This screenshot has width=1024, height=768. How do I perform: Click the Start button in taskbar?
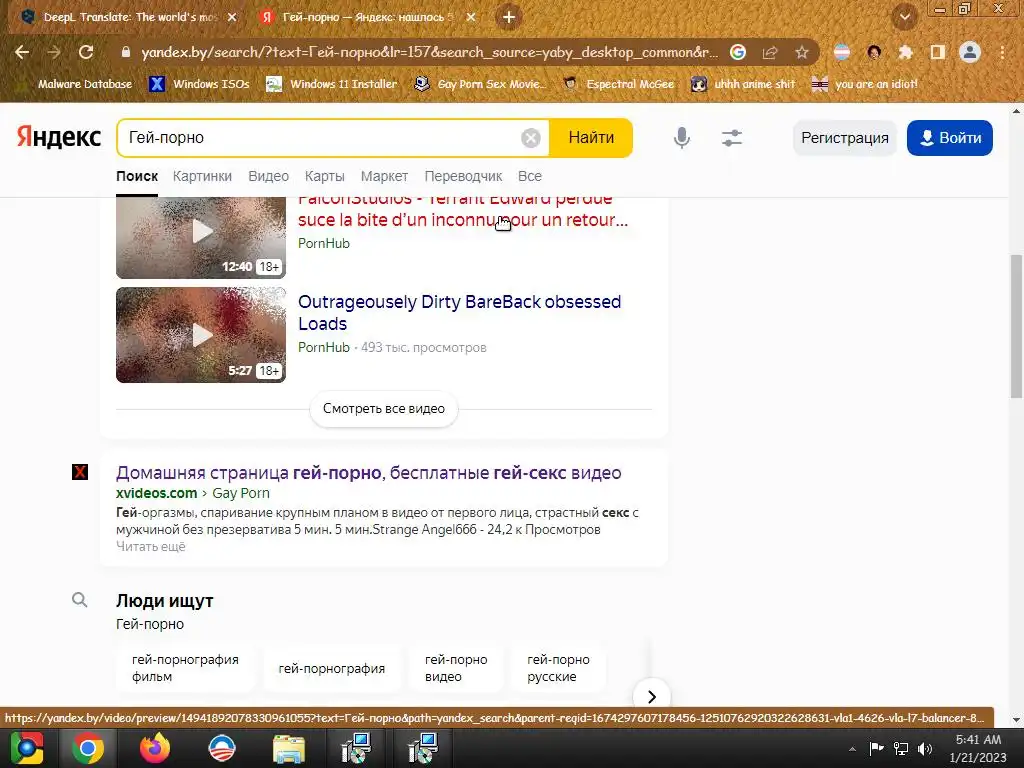pos(27,748)
